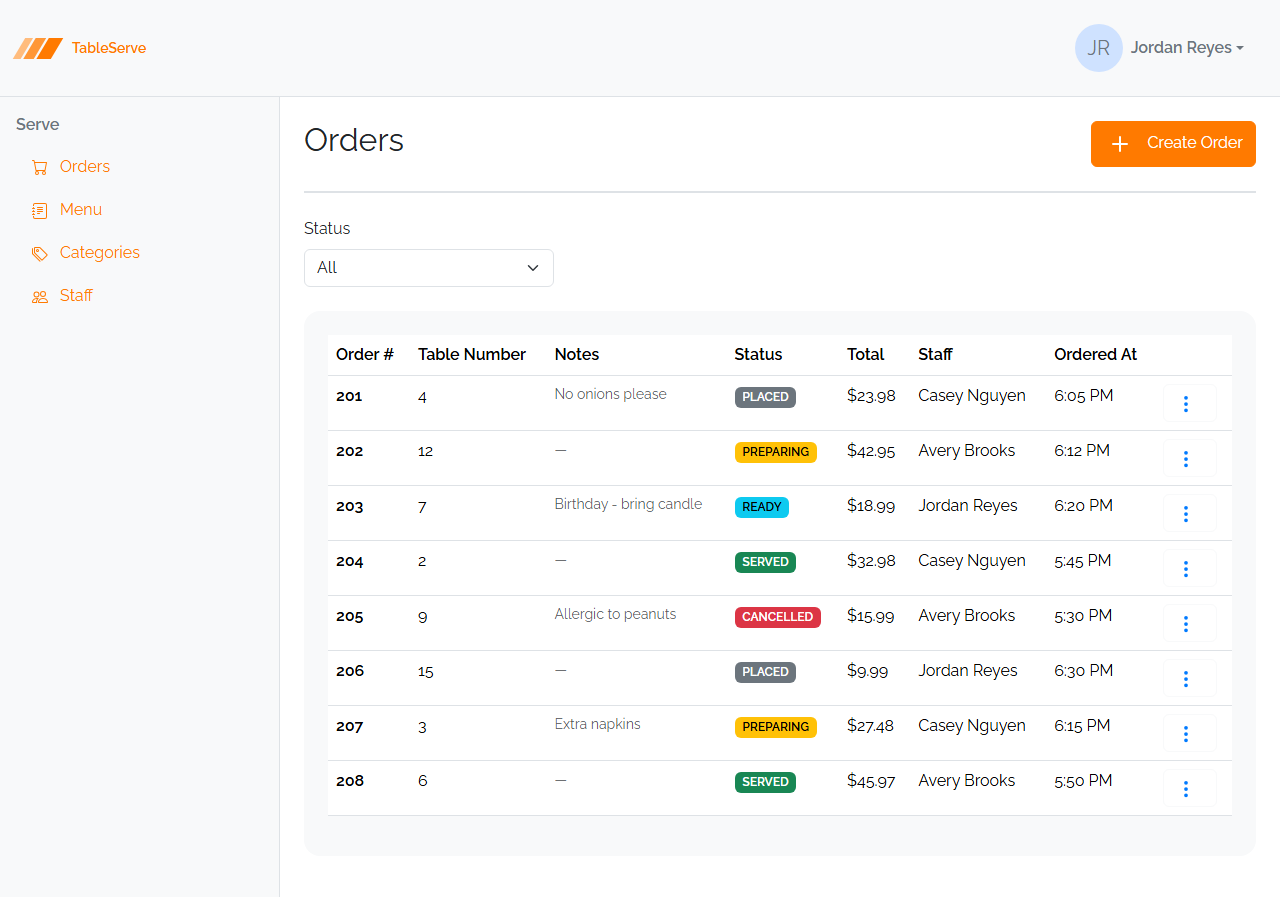Click the time 6:20 PM
The width and height of the screenshot is (1280, 897).
pos(1084,506)
